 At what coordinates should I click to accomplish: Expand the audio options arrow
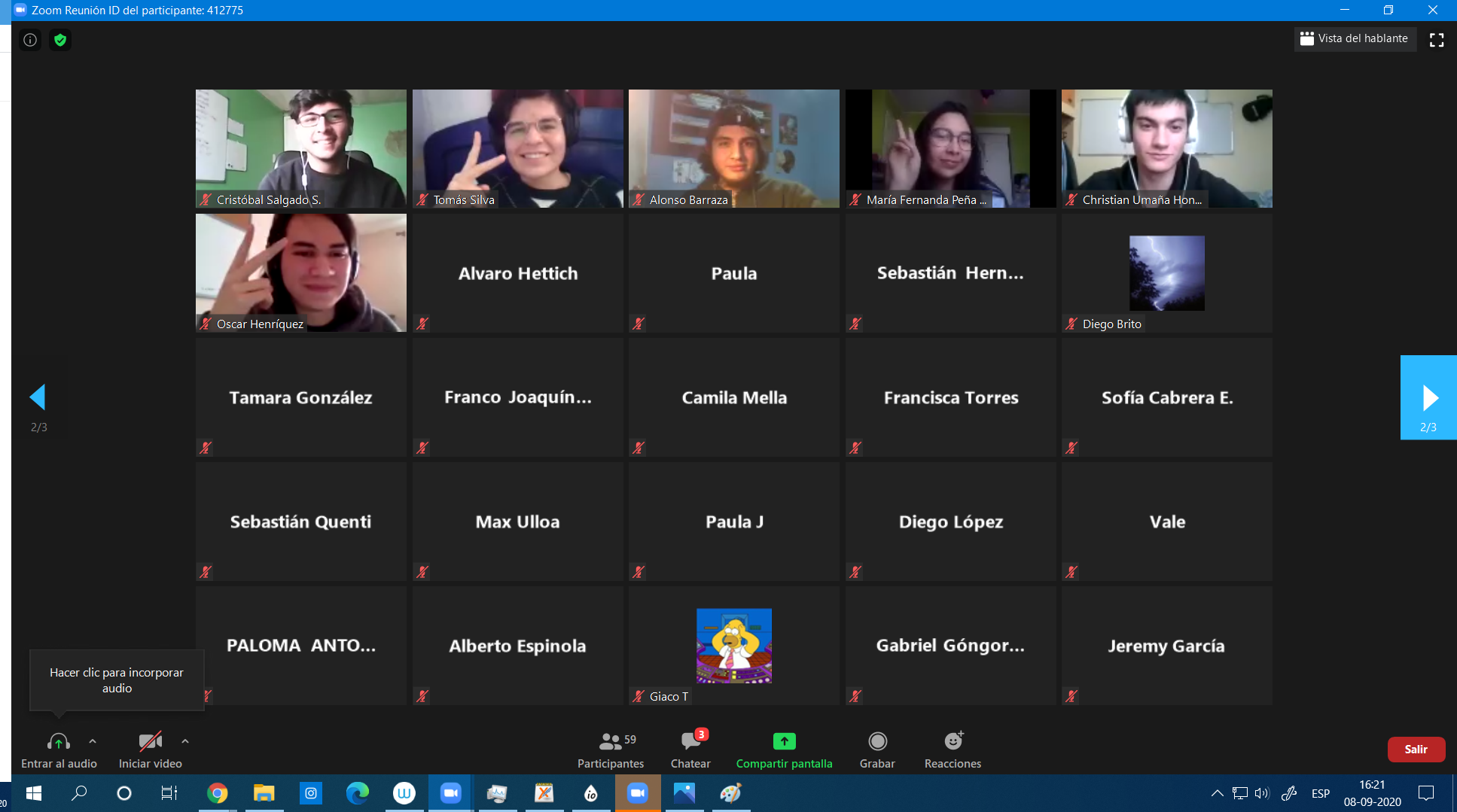[93, 741]
